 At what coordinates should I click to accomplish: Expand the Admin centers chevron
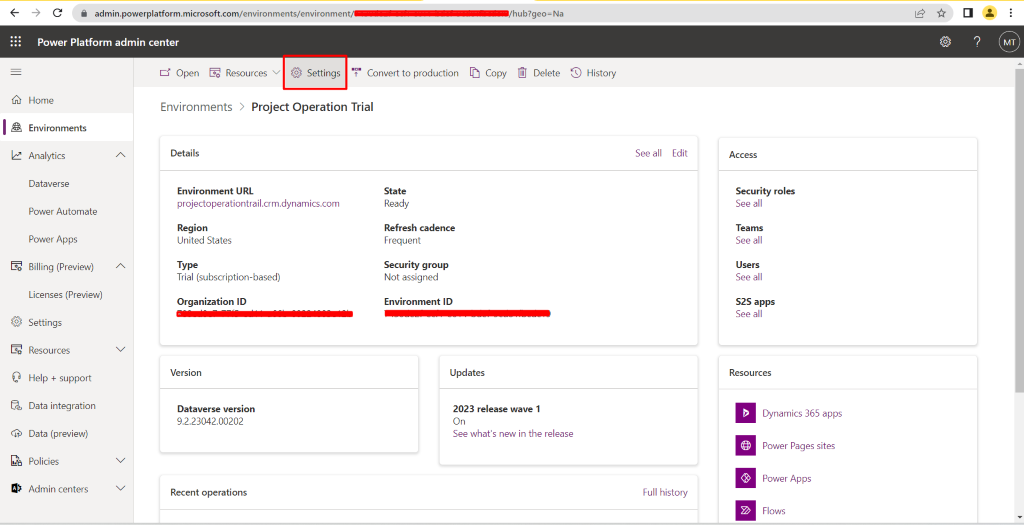[x=120, y=488]
